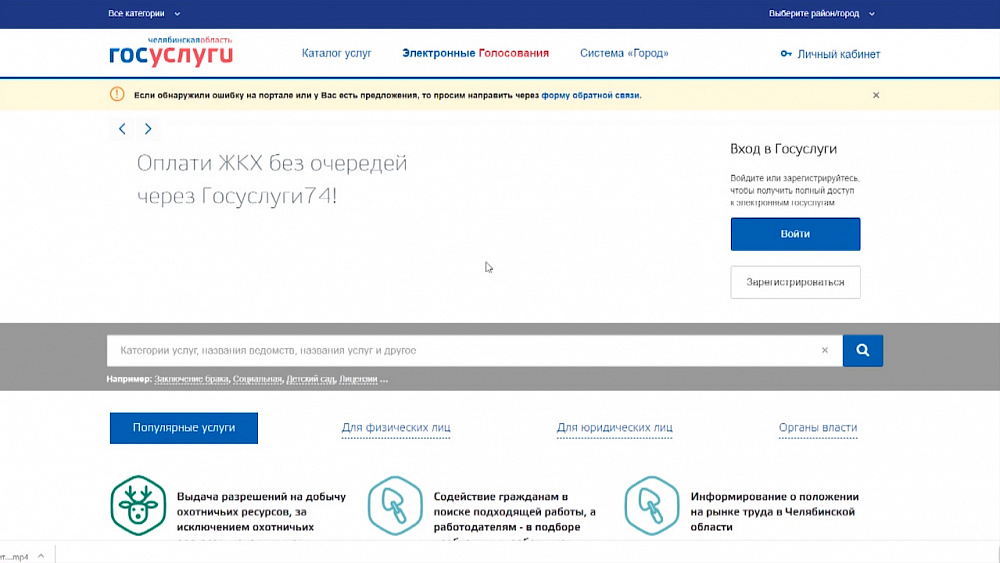Click the orange warning icon in notice bar

(x=117, y=94)
